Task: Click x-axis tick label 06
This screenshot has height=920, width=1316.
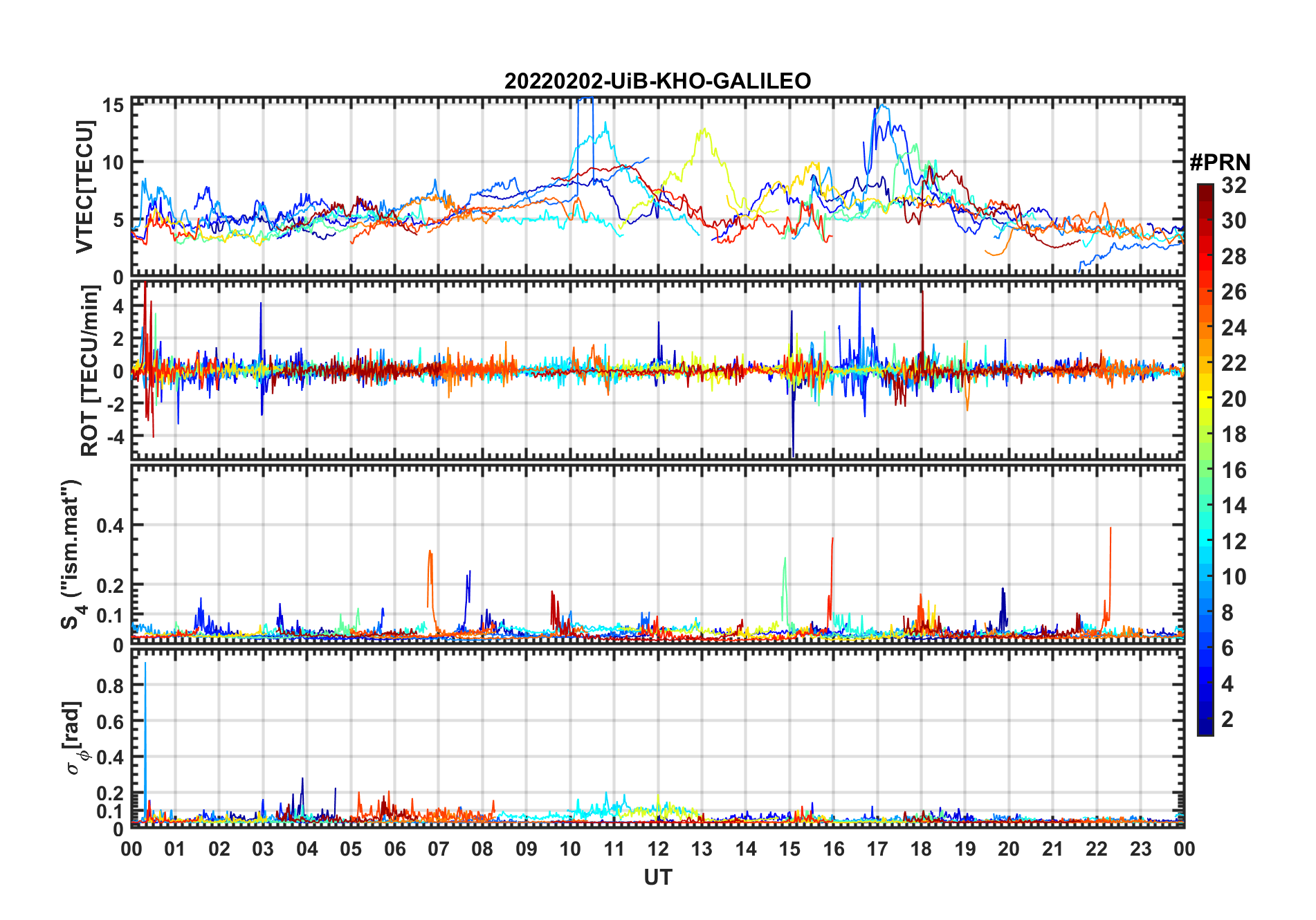Action: coord(394,849)
